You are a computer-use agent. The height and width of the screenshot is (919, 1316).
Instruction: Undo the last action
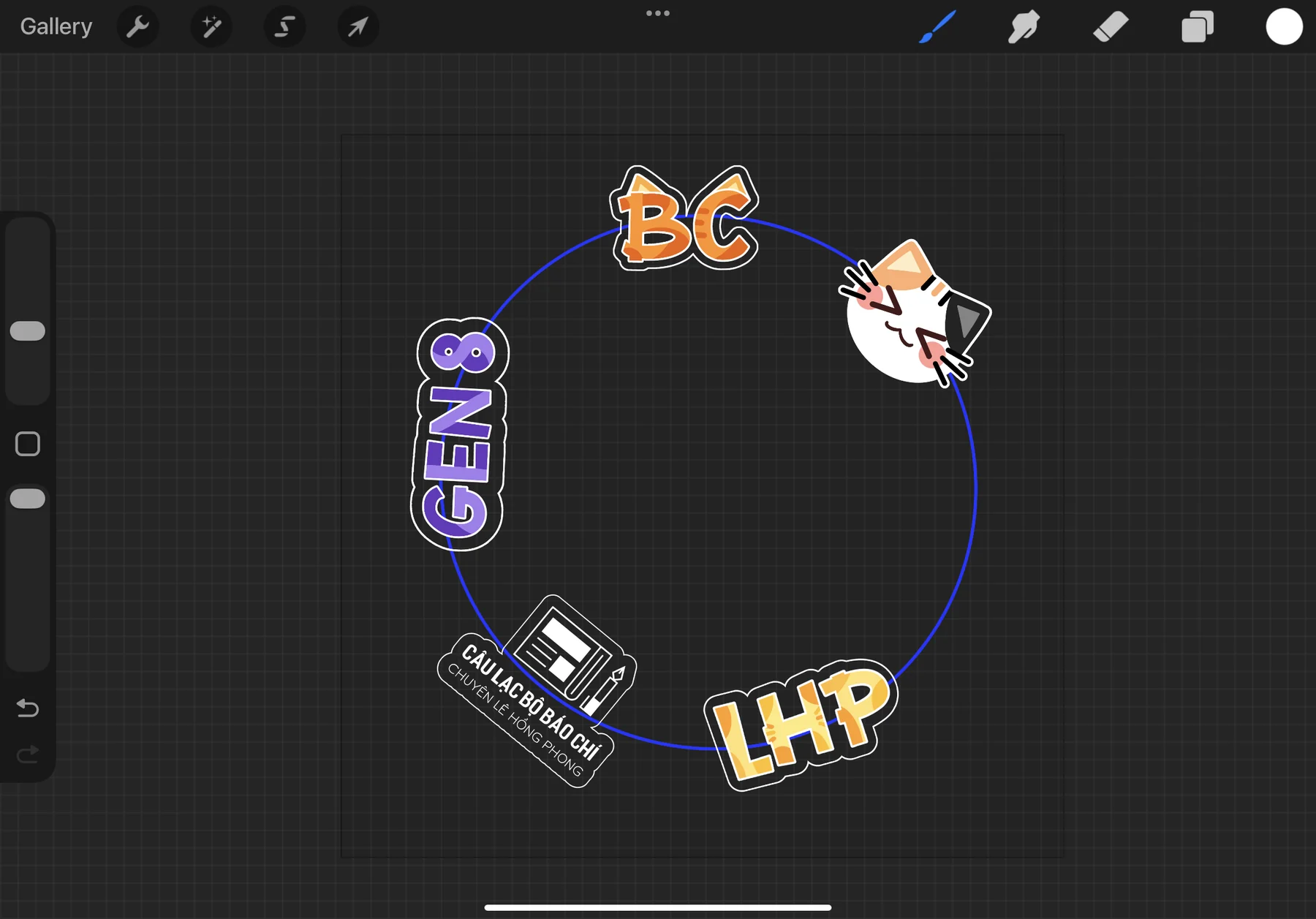[x=28, y=708]
